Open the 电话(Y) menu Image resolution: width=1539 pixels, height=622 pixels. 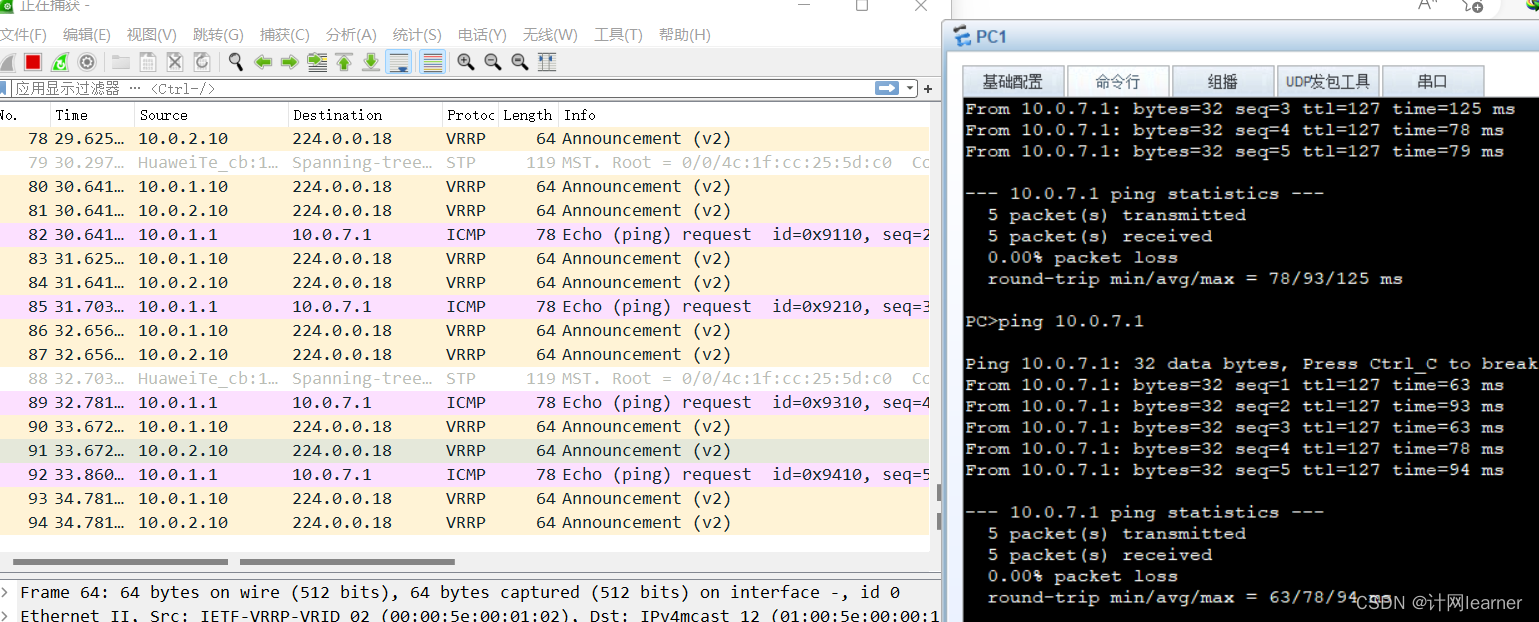(484, 35)
